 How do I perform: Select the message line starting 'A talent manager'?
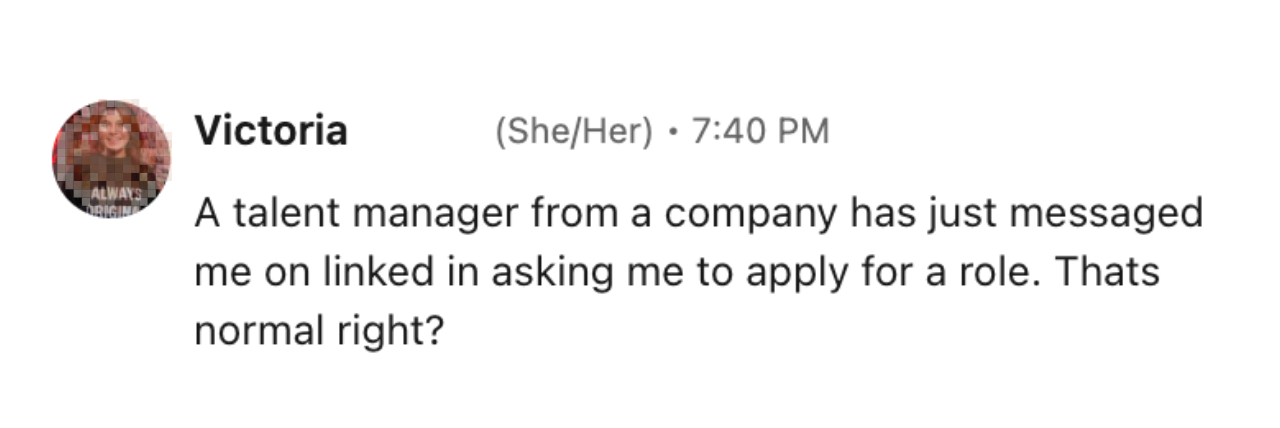(697, 215)
